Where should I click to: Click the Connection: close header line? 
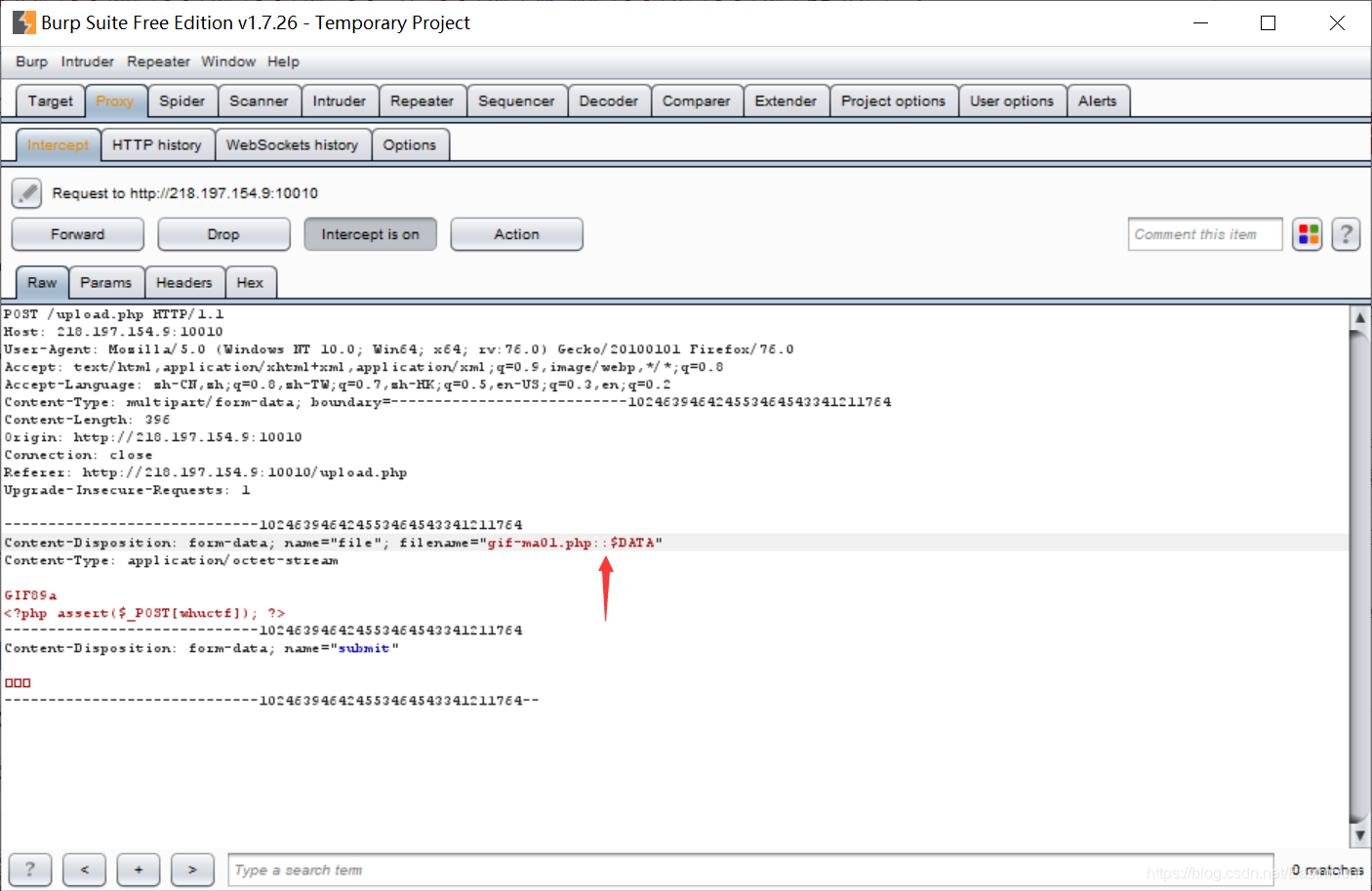point(78,455)
